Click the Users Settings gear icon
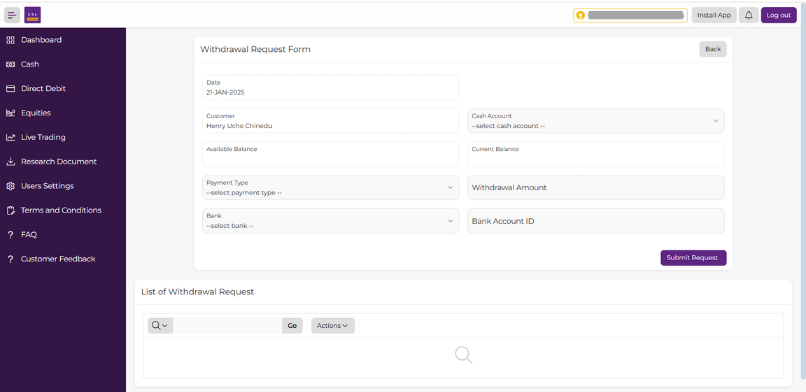 click(x=10, y=186)
